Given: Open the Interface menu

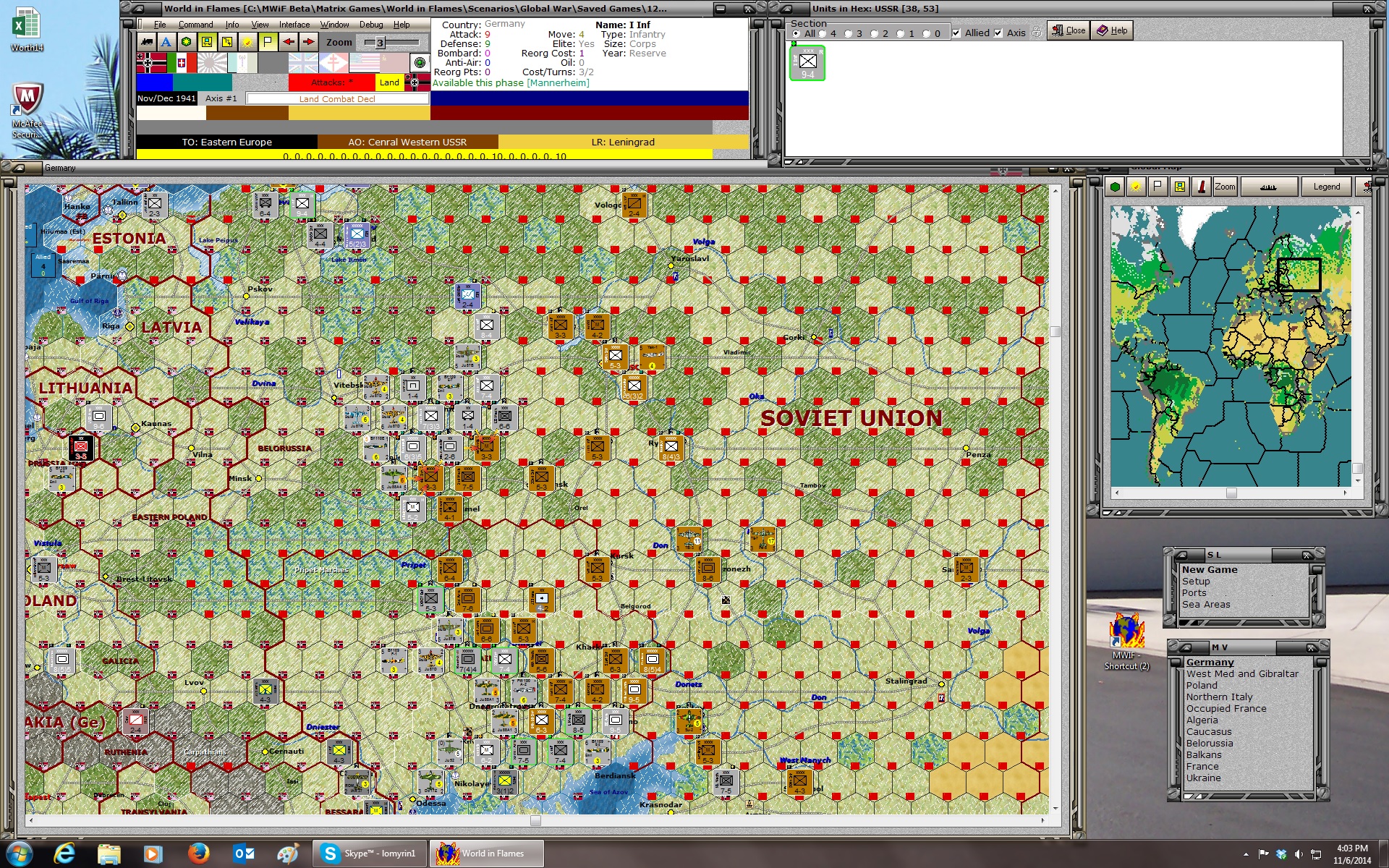Looking at the screenshot, I should pos(294,25).
